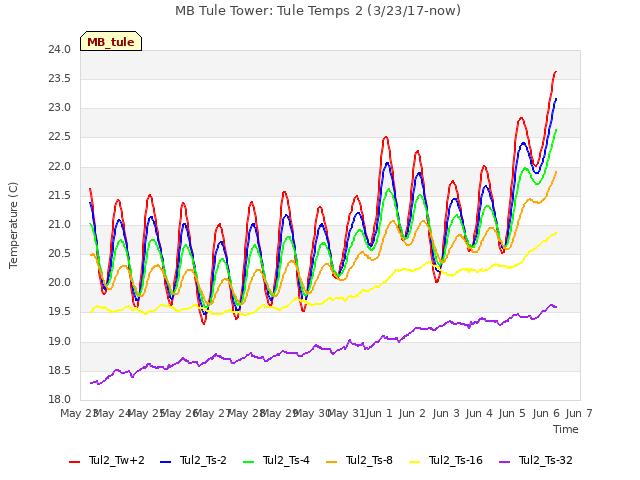Click the MB_tule annotation box
The width and height of the screenshot is (640, 480).
pyautogui.click(x=111, y=41)
